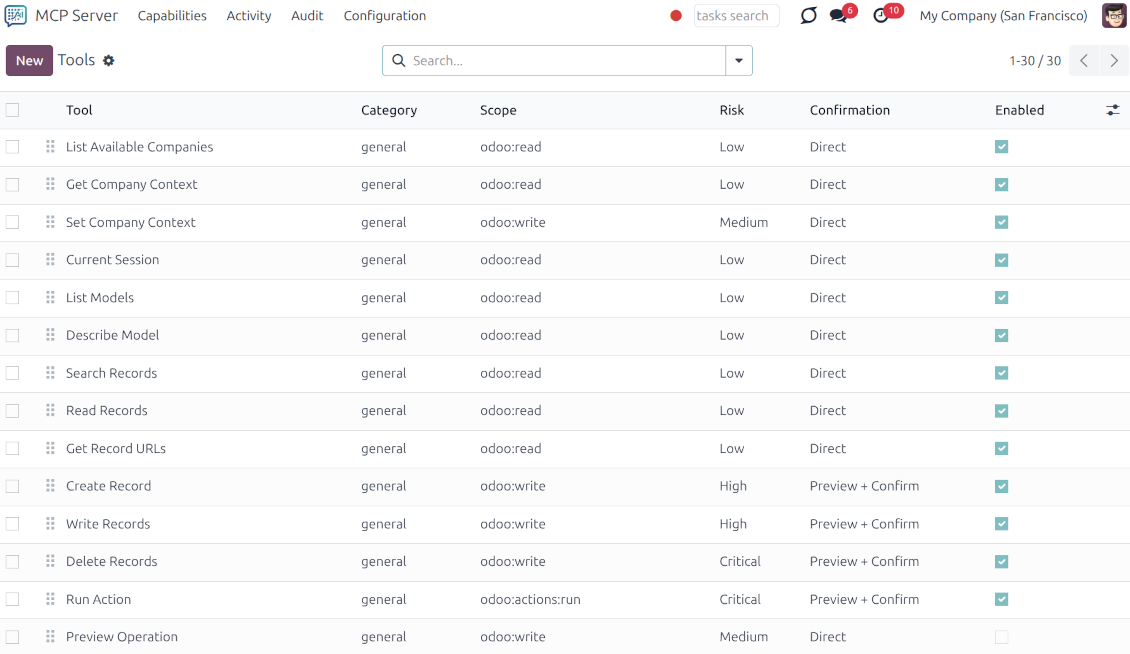
Task: Open the Tools action gear icon
Action: 108,60
